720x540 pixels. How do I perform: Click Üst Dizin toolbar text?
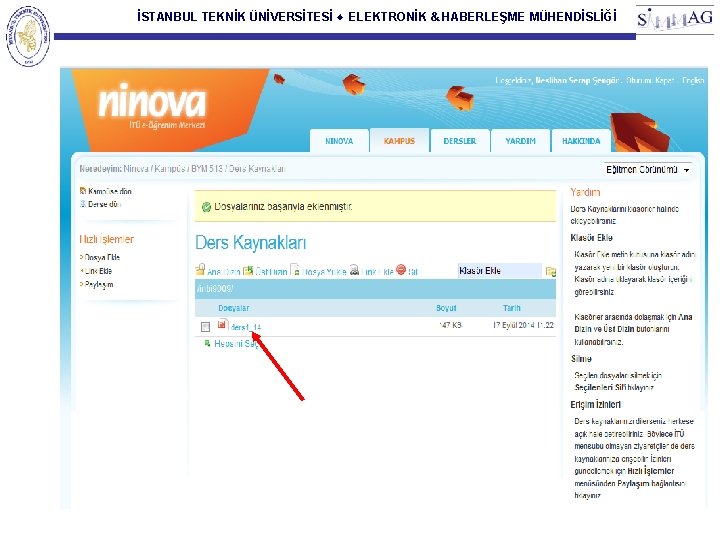[x=271, y=272]
